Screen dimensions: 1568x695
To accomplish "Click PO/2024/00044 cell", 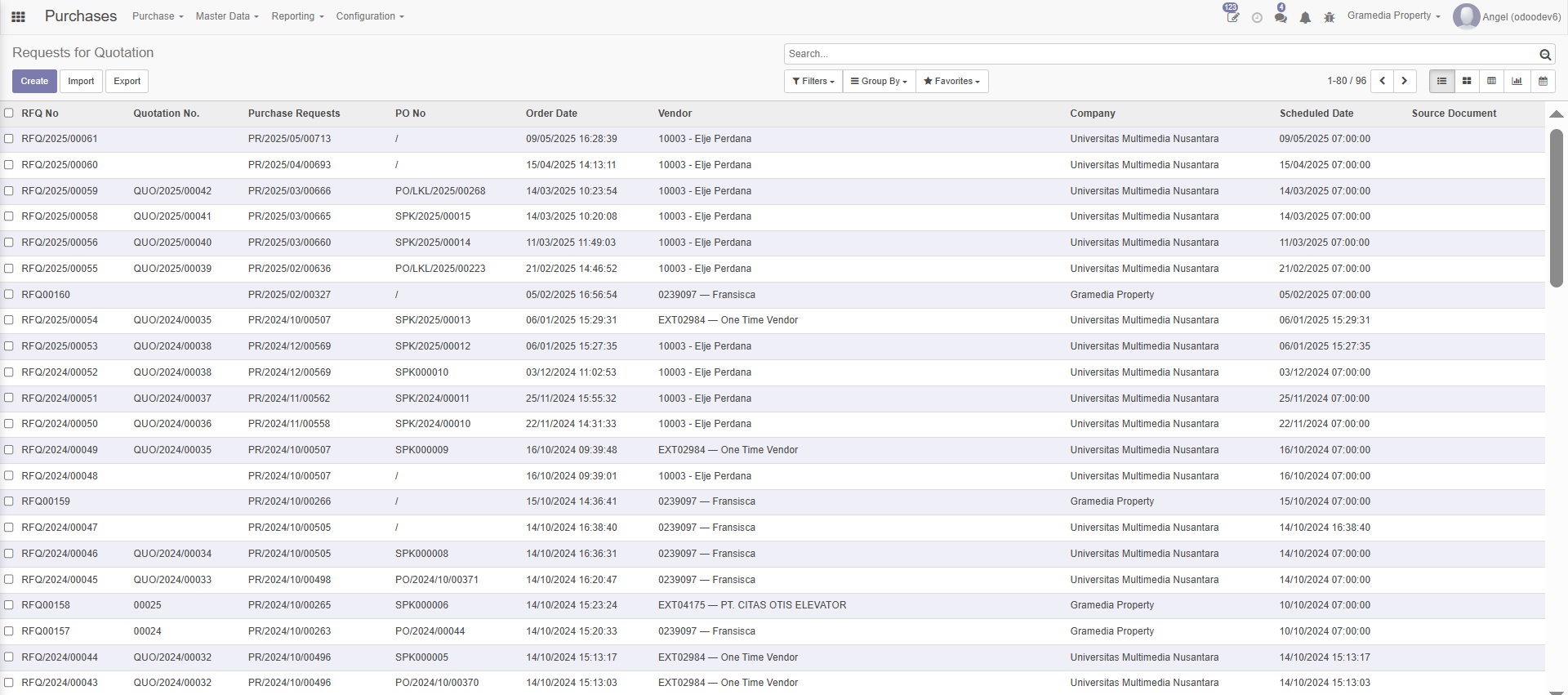I will pyautogui.click(x=430, y=631).
